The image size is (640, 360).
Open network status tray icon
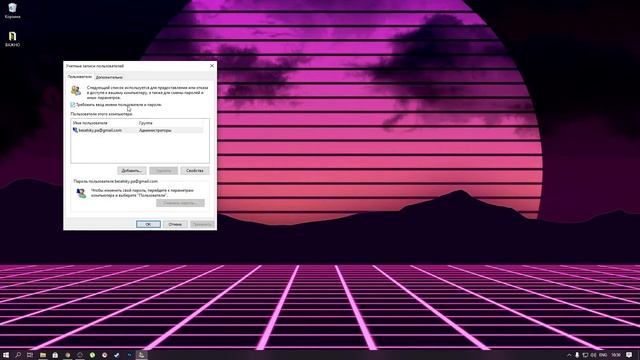pyautogui.click(x=585, y=355)
